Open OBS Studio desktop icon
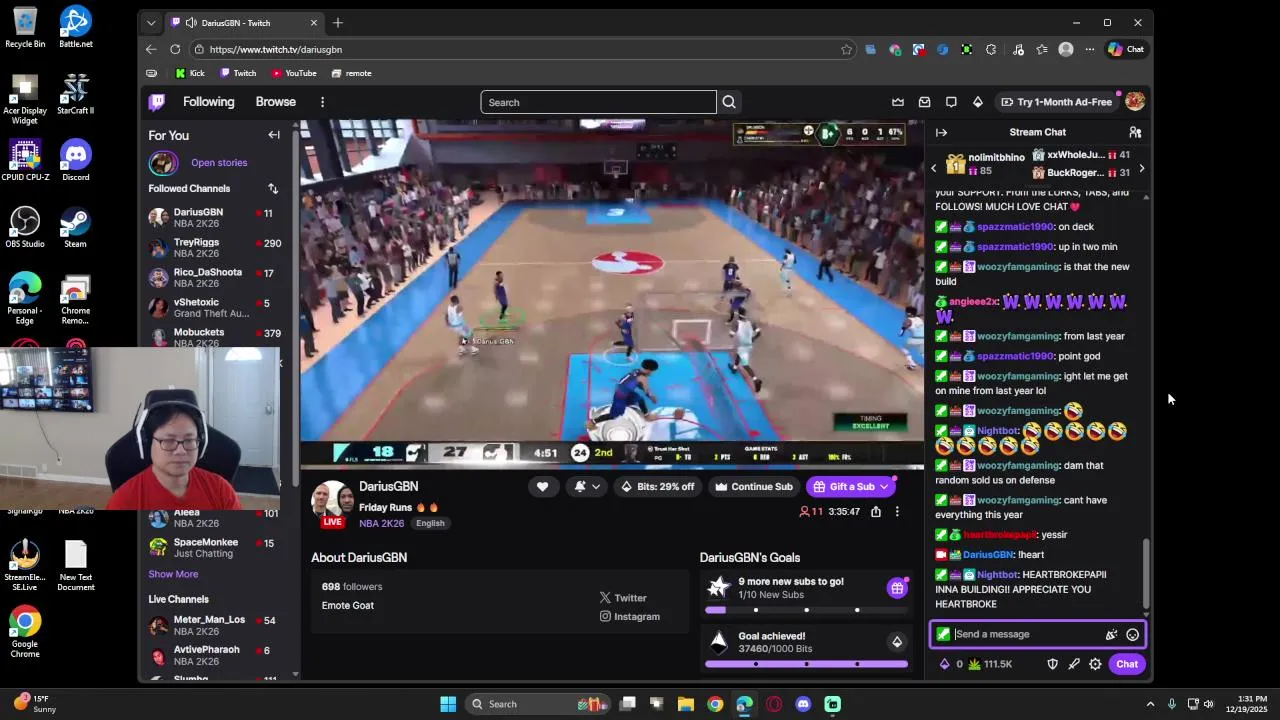Screen dimensions: 1280x720 click(25, 228)
